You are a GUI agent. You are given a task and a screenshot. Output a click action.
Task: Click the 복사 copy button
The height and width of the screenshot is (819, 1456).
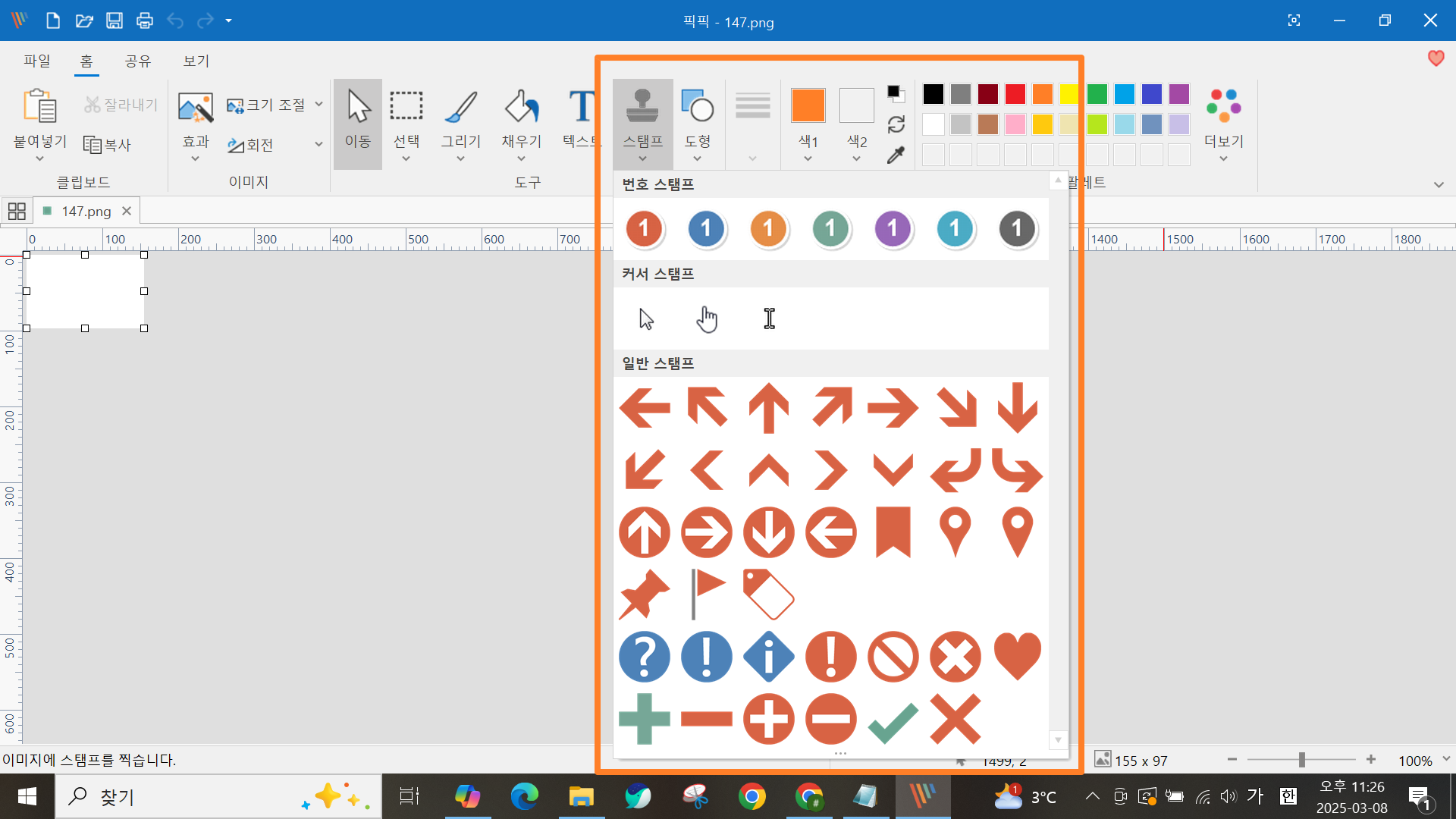(107, 144)
